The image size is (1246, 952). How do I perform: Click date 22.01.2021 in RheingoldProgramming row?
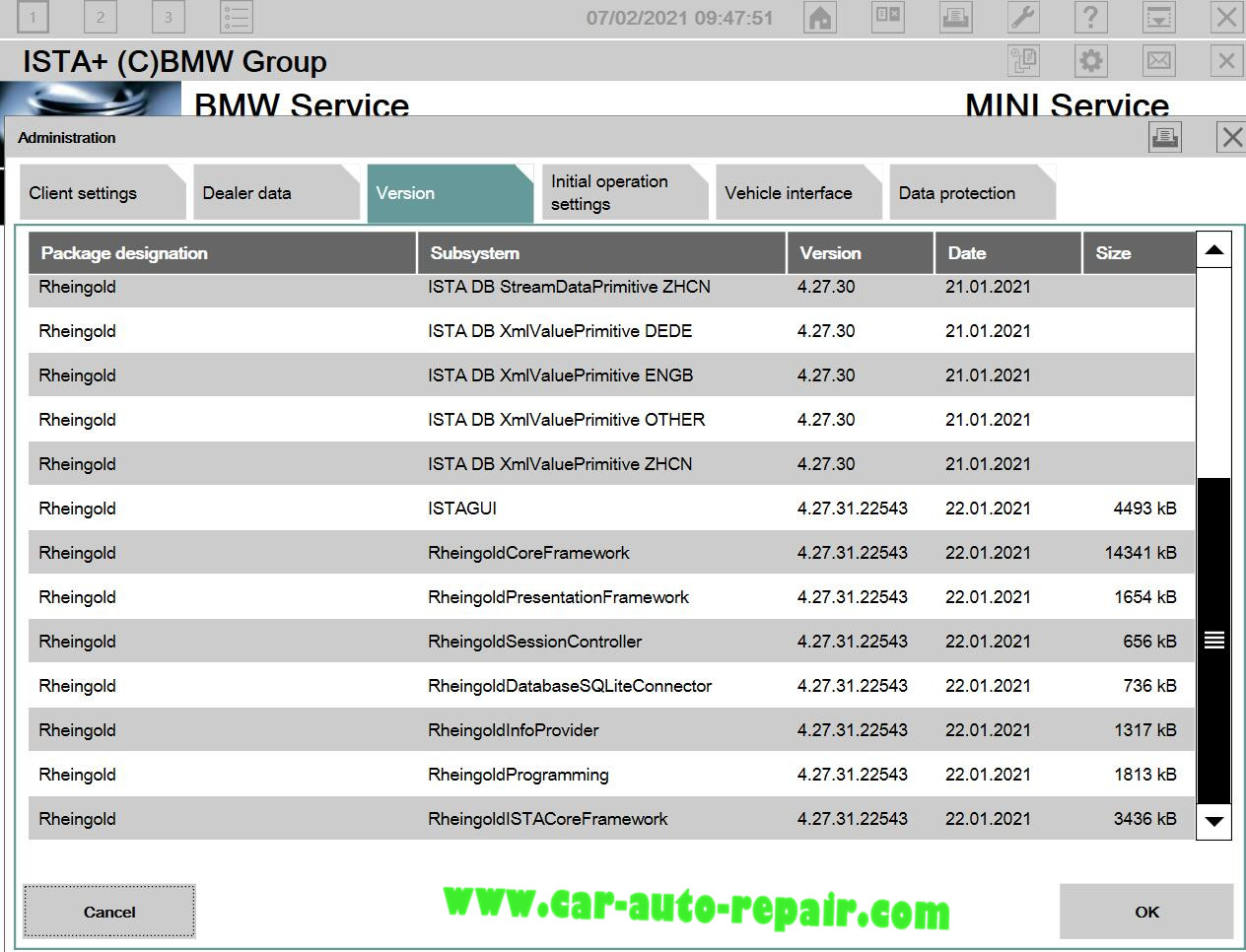(988, 775)
